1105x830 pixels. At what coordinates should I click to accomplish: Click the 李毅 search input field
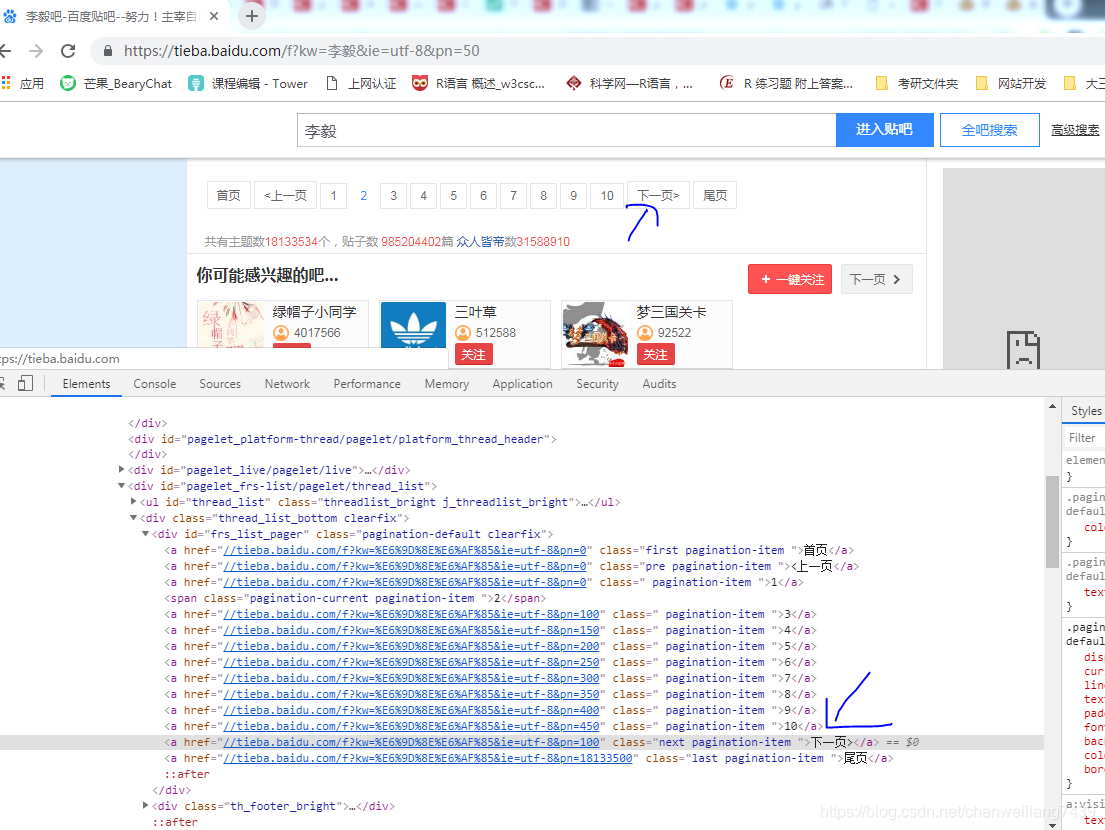567,130
